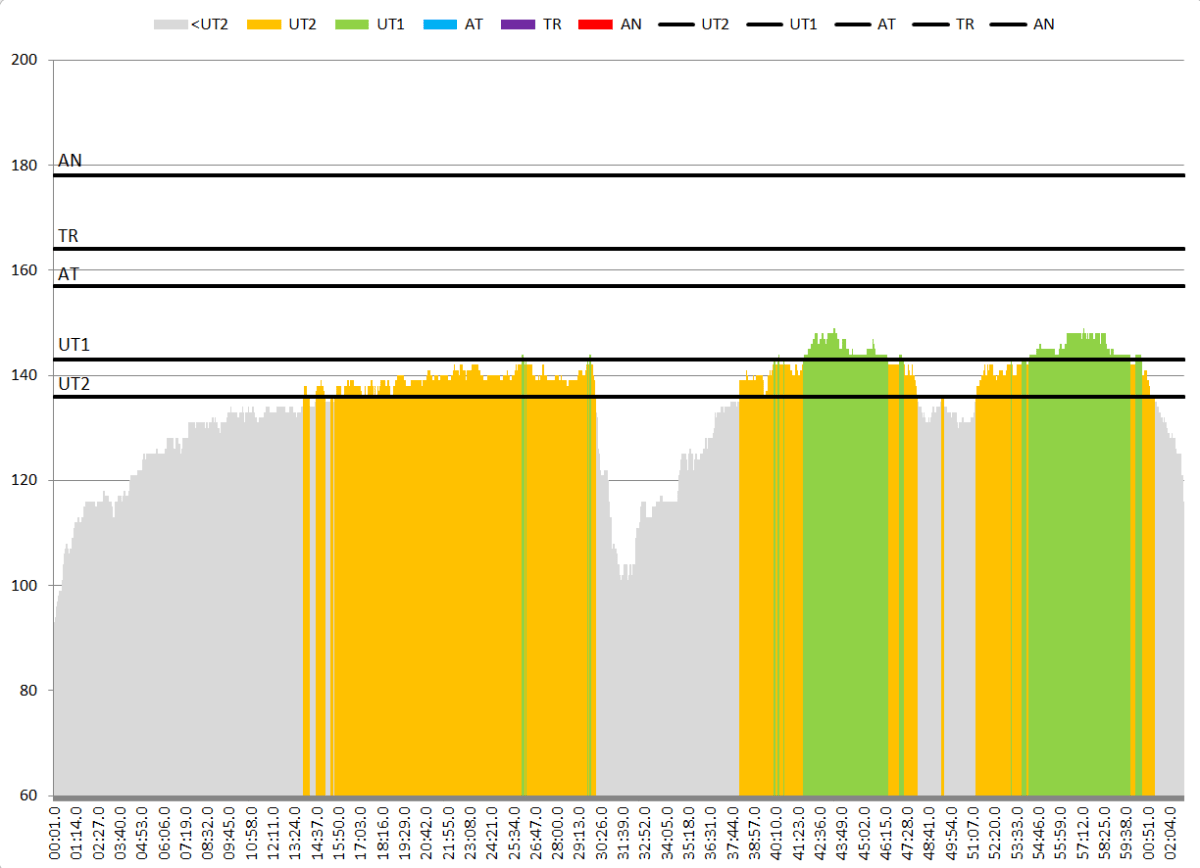This screenshot has height=868, width=1200.
Task: Select the AN threshold label inside the chart
Action: click(69, 161)
